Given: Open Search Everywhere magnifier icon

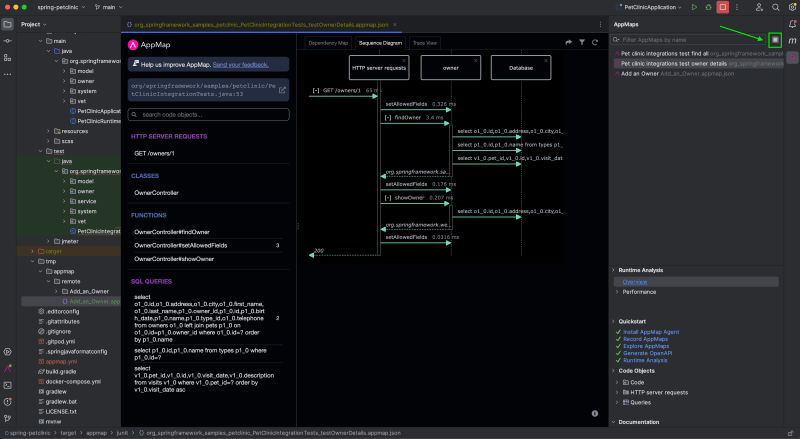Looking at the screenshot, I should click(x=776, y=7).
